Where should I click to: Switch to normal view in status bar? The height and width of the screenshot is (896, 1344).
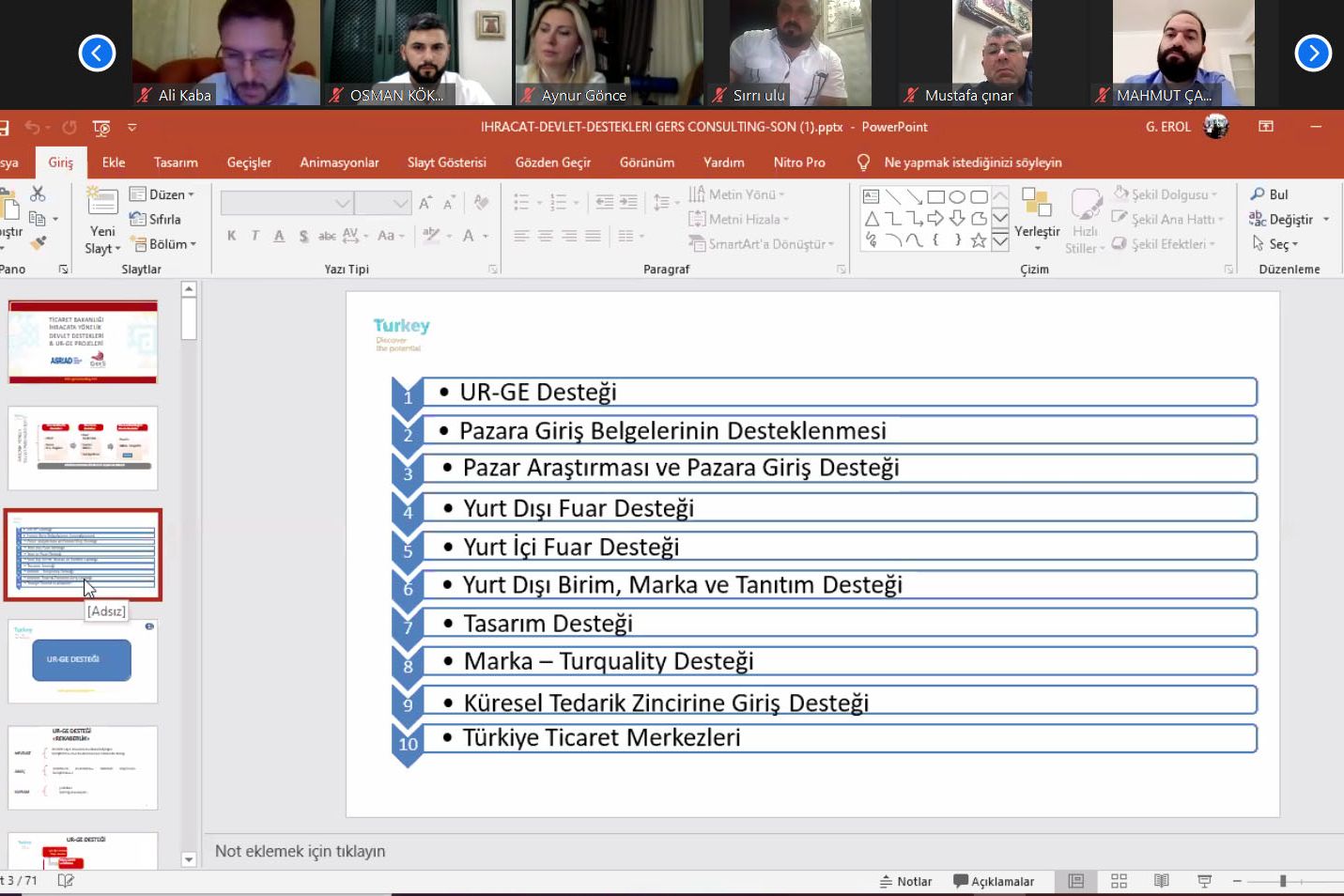(1076, 881)
